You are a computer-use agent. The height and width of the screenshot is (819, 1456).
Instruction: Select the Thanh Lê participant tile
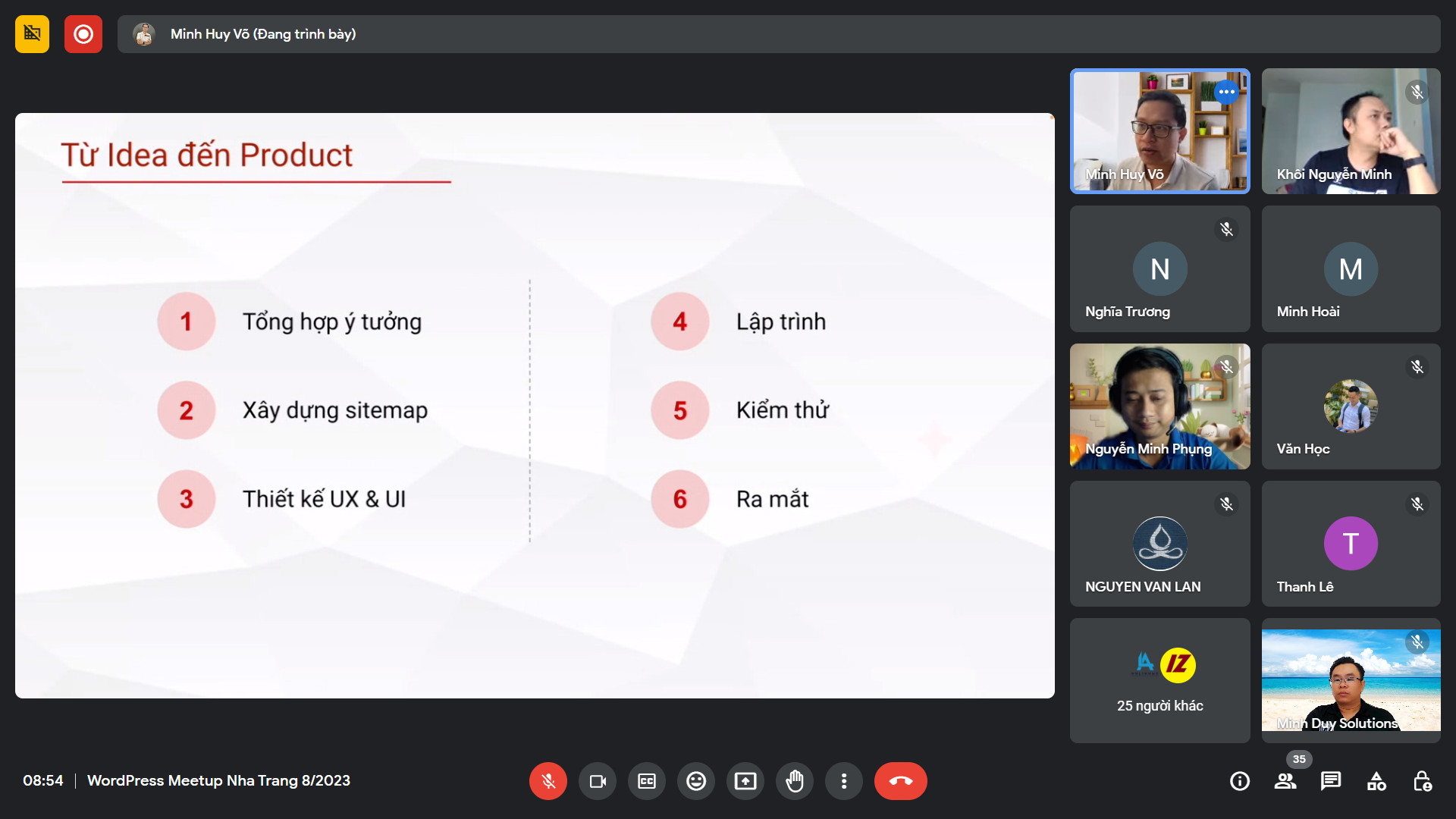pyautogui.click(x=1351, y=544)
